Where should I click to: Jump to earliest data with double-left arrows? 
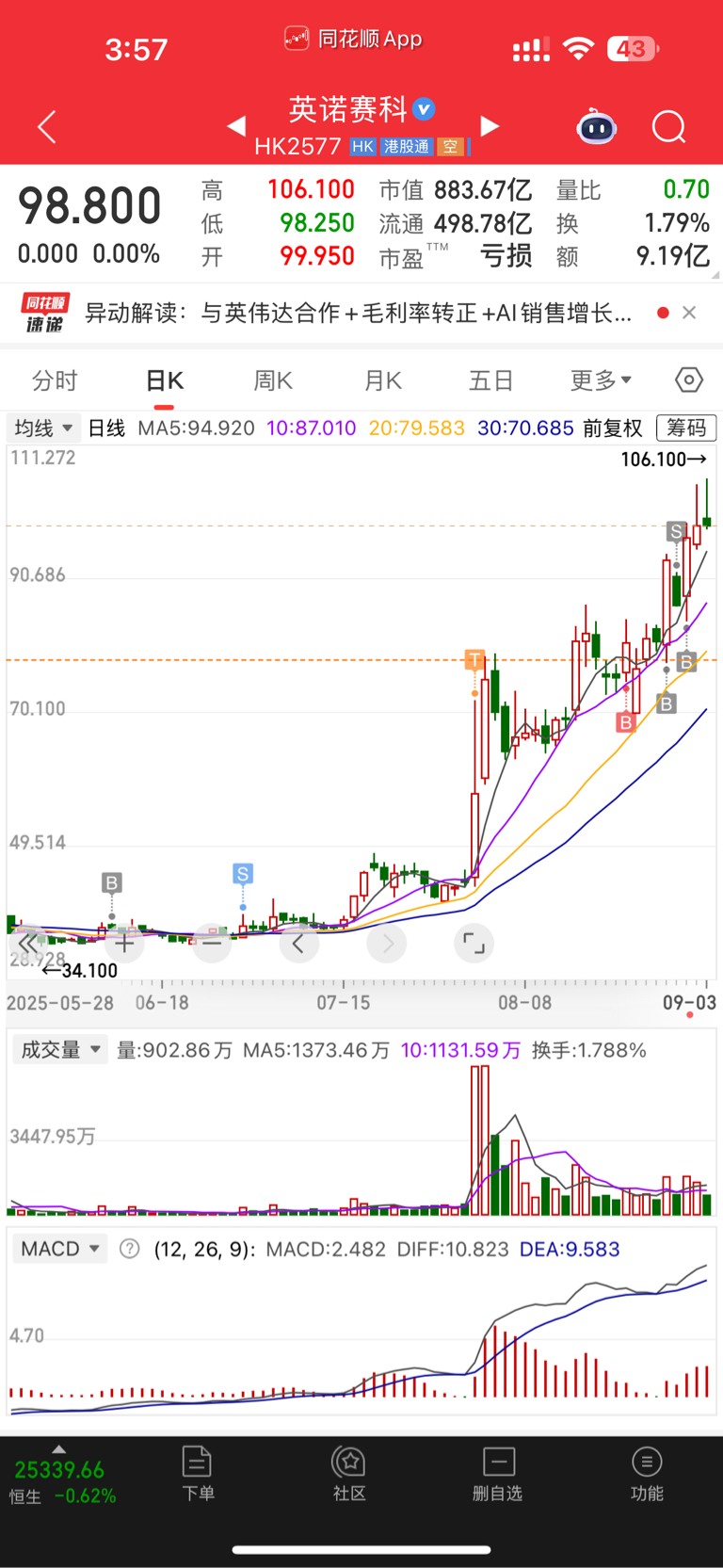coord(28,943)
